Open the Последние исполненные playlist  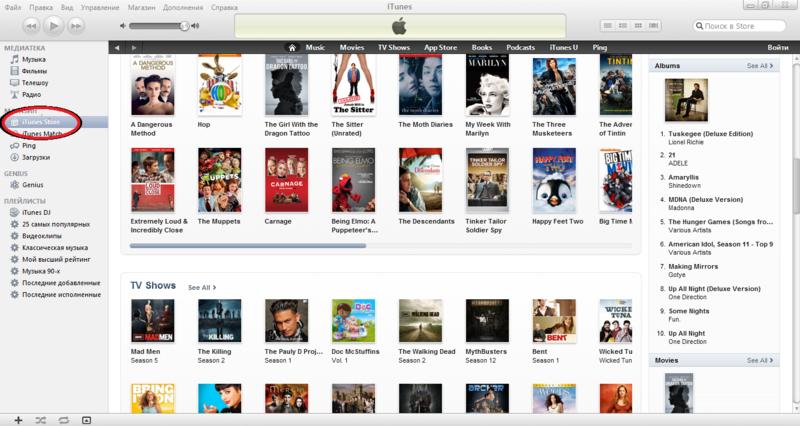click(61, 294)
